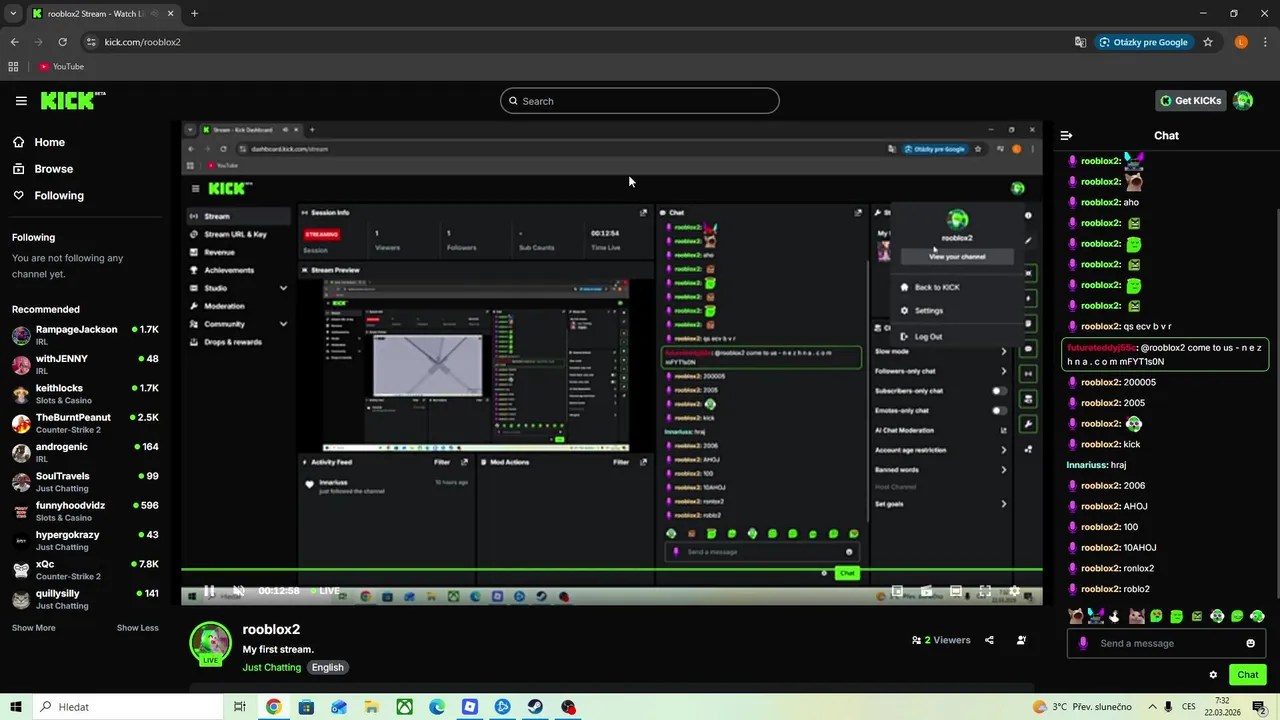
Task: Pause the live stream video
Action: [x=209, y=591]
